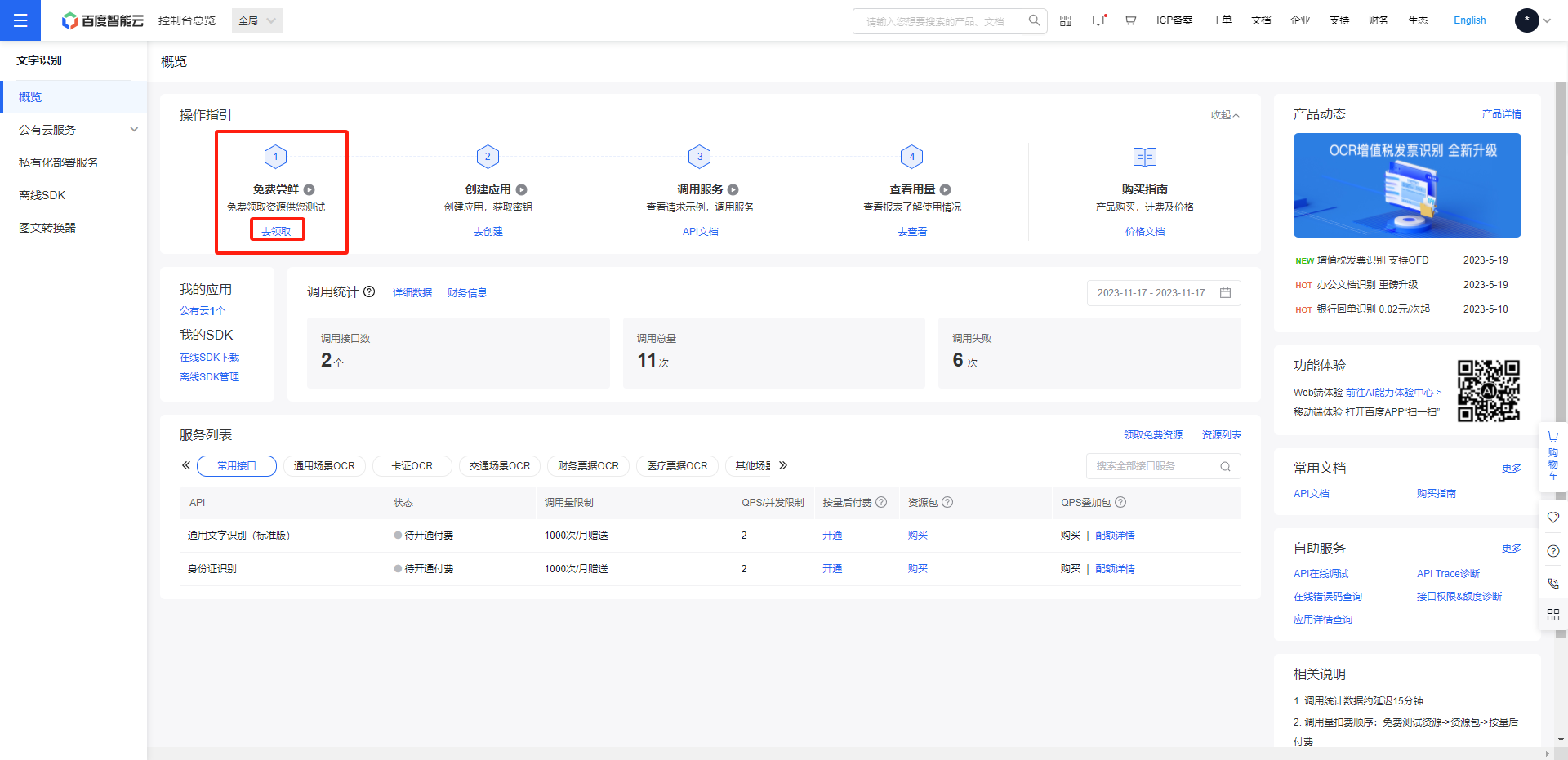Open 在线SDK下载 link
The image size is (1568, 760).
click(210, 358)
